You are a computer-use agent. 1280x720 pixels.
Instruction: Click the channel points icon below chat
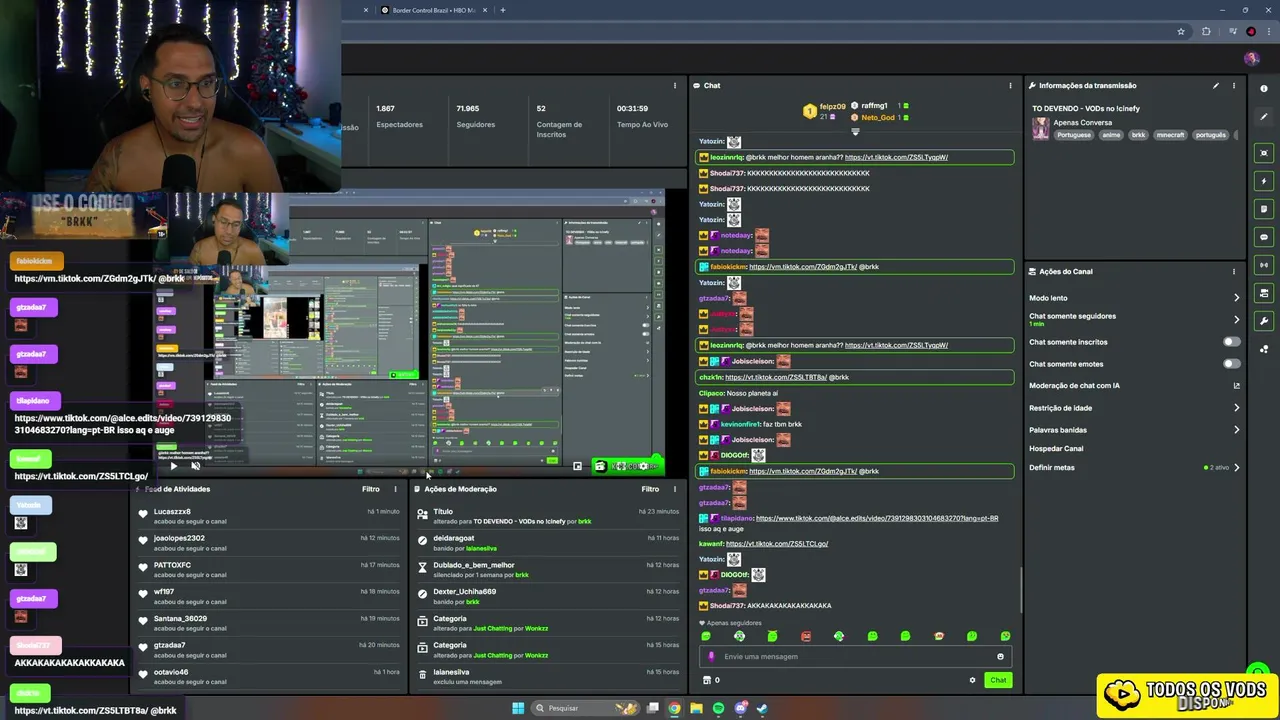[707, 680]
